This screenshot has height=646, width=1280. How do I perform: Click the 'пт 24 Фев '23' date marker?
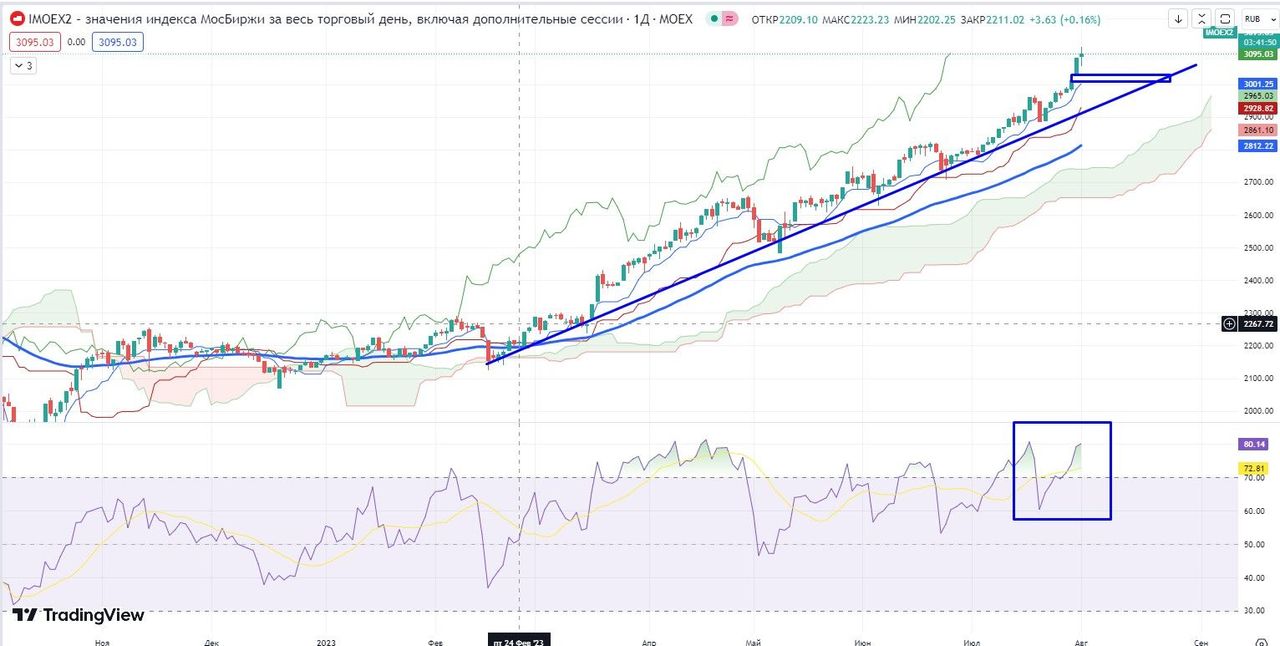[x=518, y=640]
